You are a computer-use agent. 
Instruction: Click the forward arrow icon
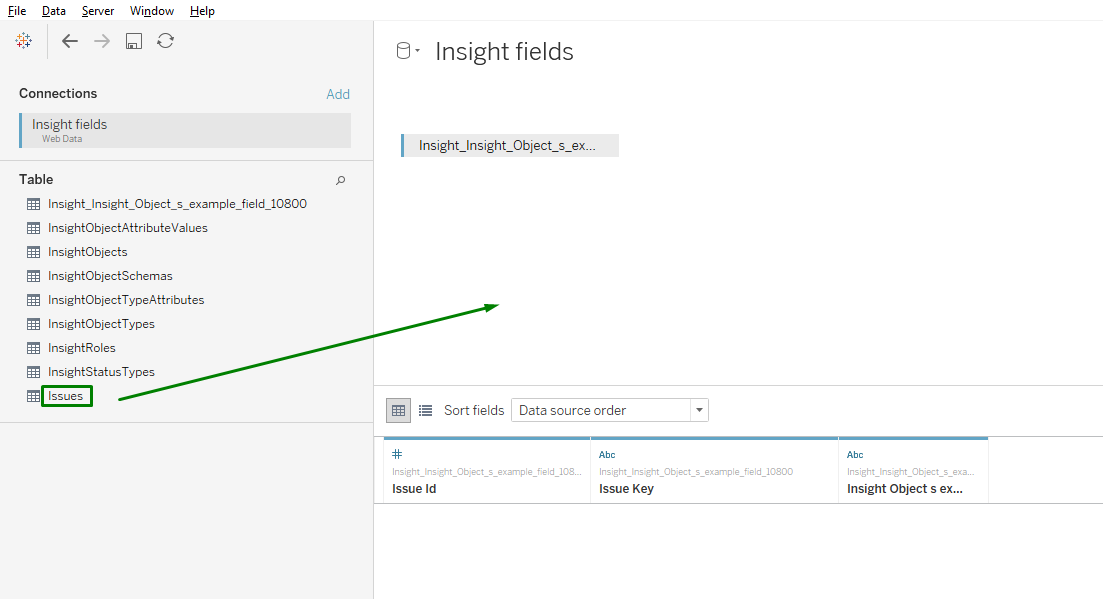point(101,41)
